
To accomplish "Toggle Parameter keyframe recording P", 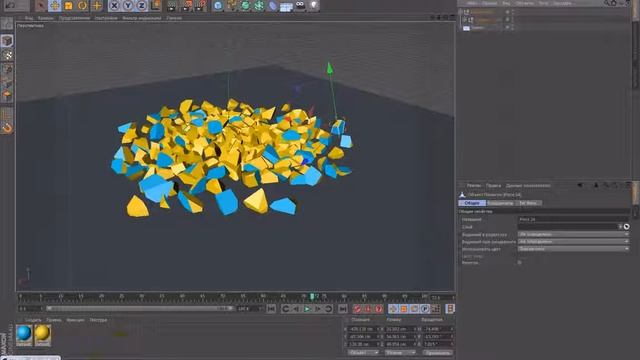I will [425, 309].
